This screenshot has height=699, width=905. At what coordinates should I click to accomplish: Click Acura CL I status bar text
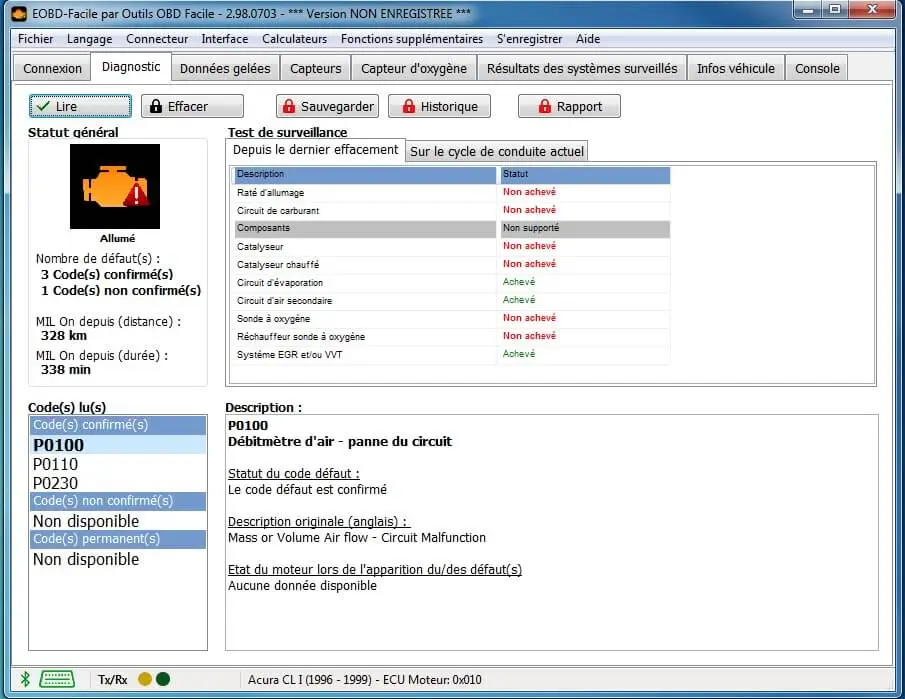365,680
